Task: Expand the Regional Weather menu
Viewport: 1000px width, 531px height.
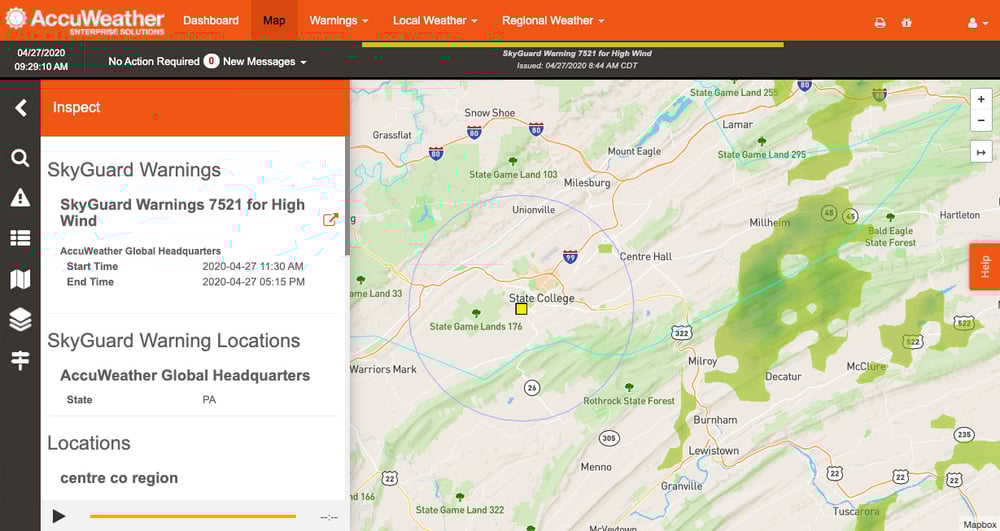Action: (x=553, y=20)
